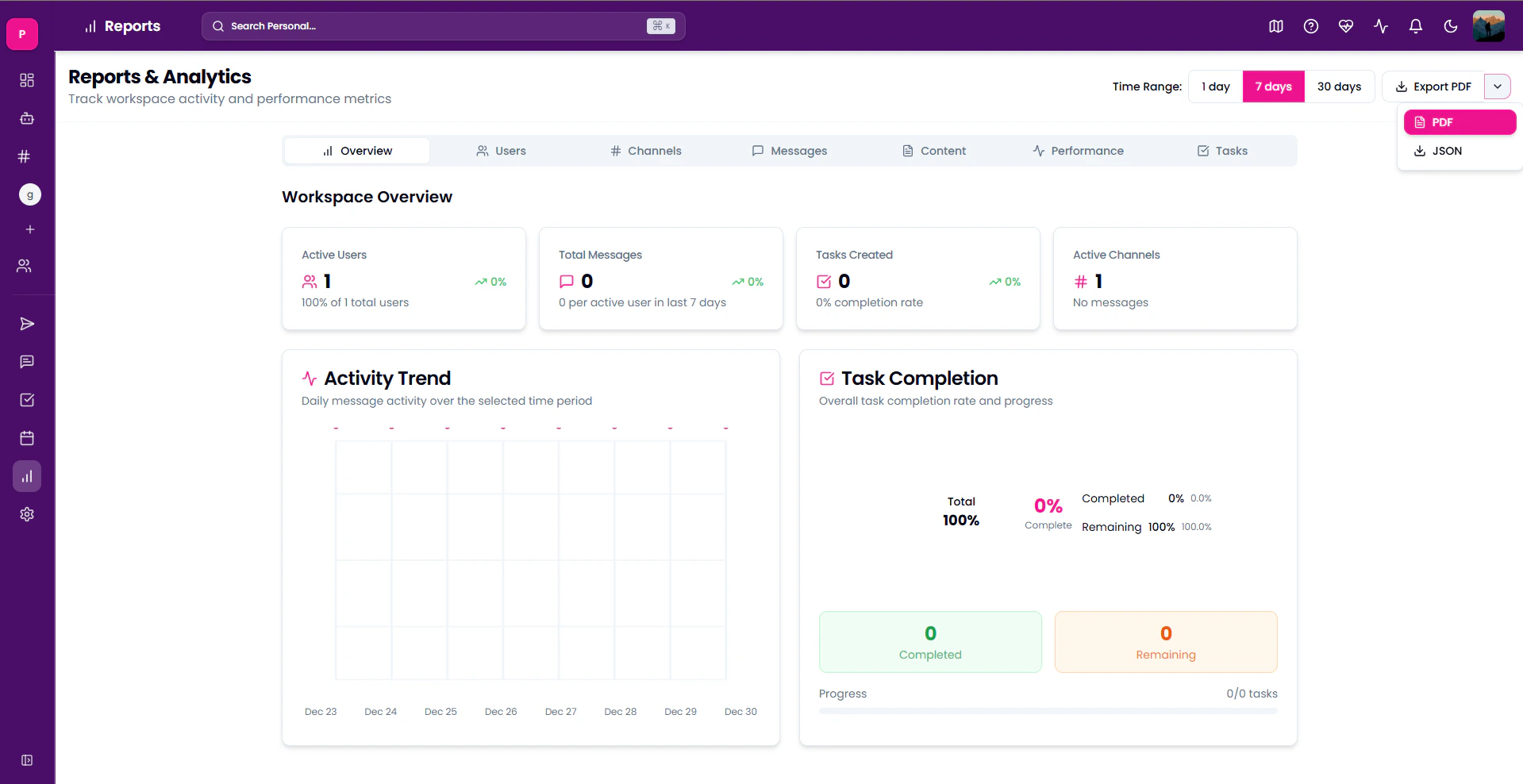Click the Dec 23 axis label
This screenshot has height=784, width=1523.
(x=321, y=712)
